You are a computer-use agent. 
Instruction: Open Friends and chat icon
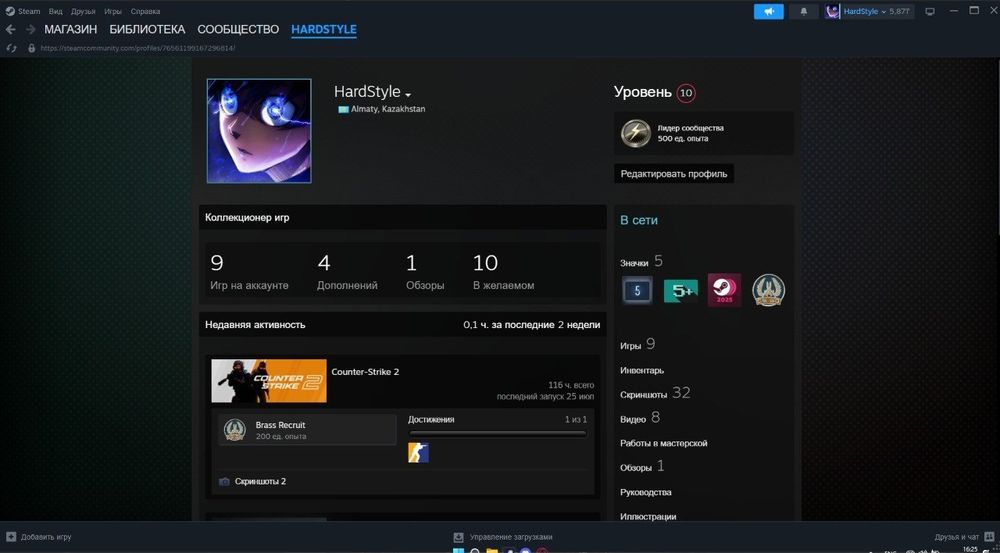pos(989,537)
